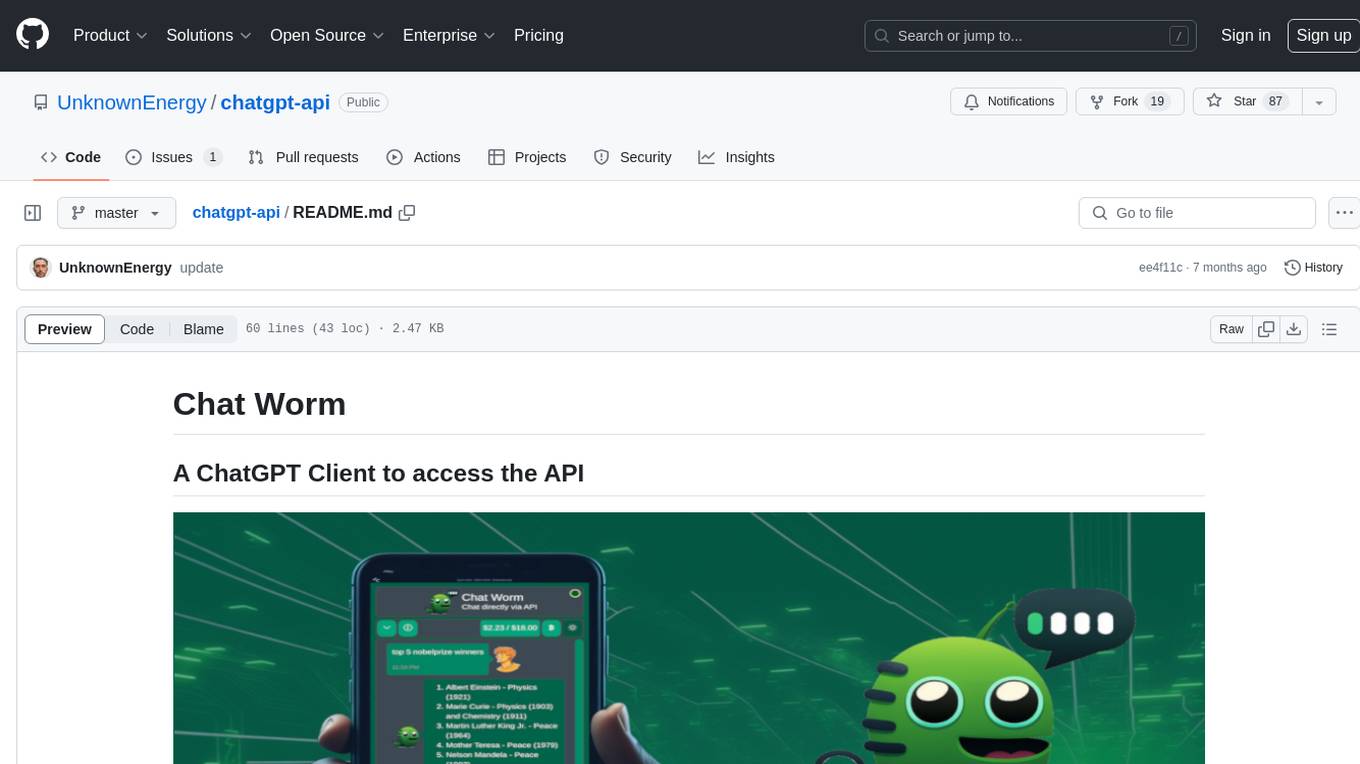Select the Blame view
This screenshot has height=764, width=1360.
[203, 329]
